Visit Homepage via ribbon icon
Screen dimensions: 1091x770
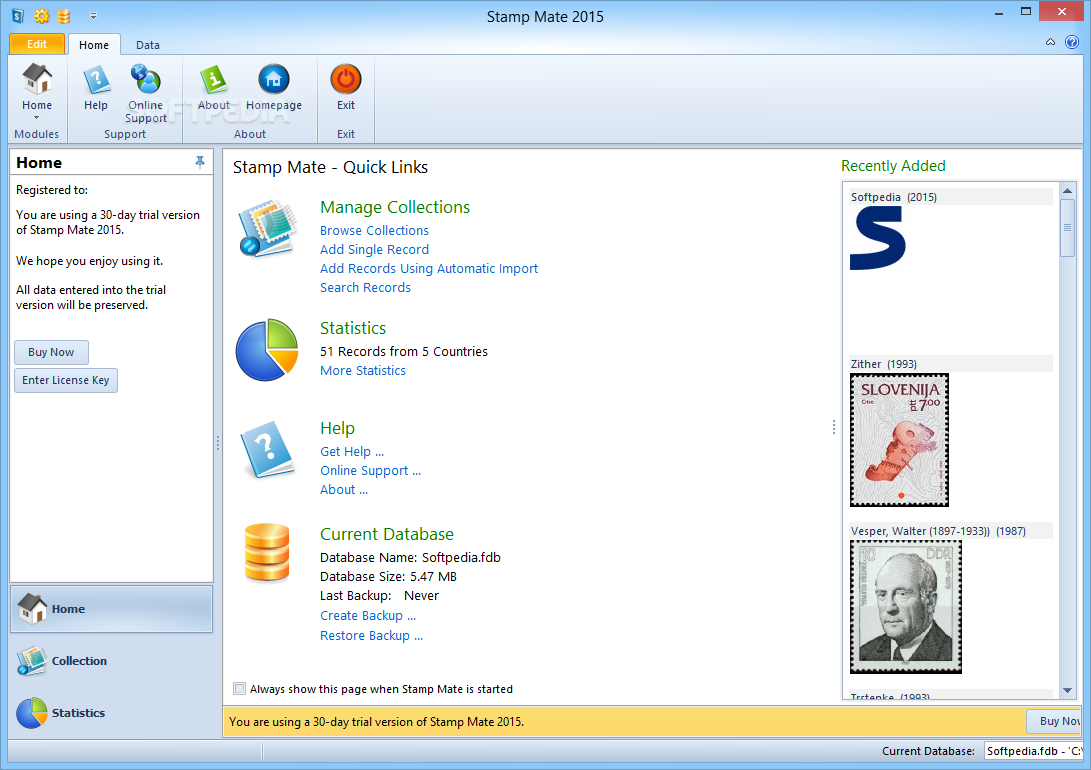tap(273, 86)
